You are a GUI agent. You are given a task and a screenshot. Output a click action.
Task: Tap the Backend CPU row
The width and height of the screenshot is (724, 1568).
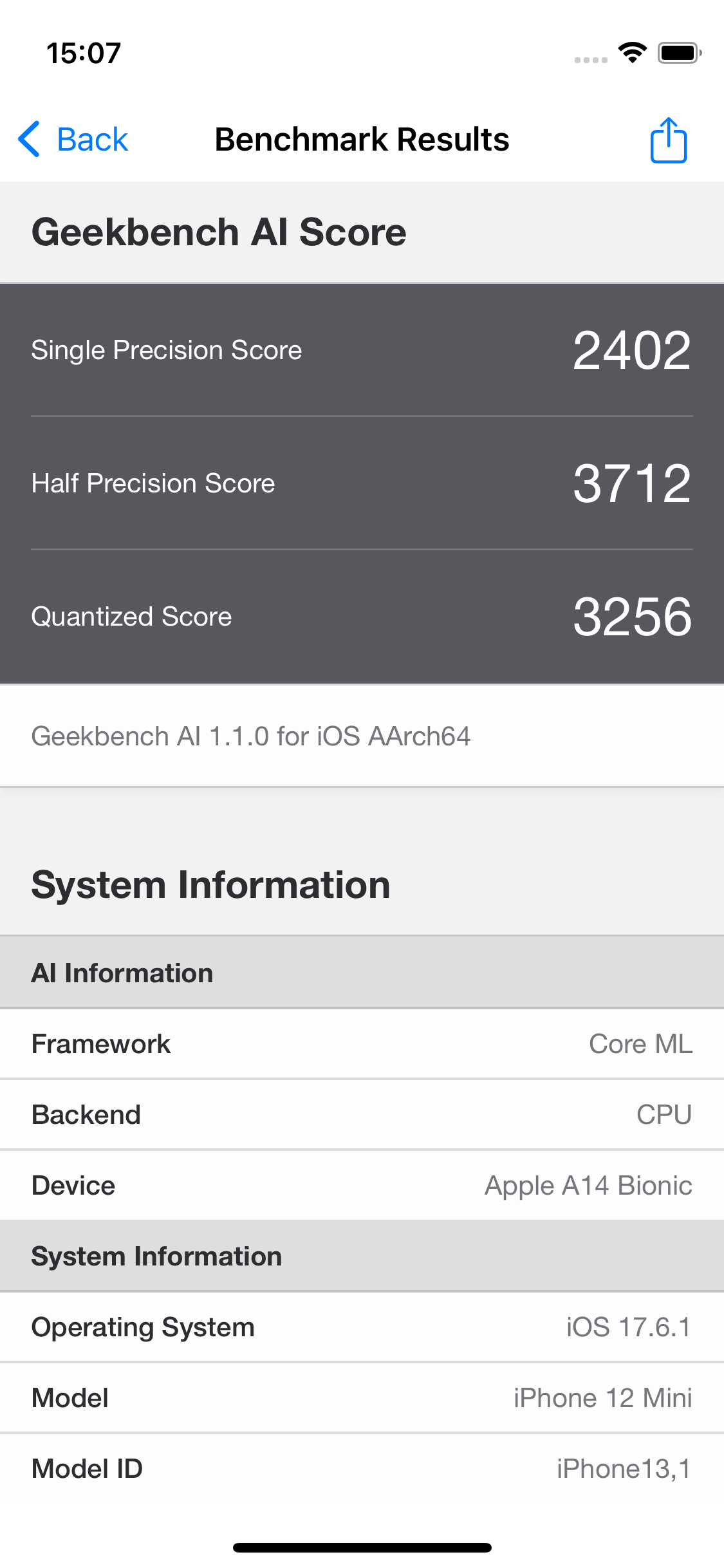(x=362, y=1115)
